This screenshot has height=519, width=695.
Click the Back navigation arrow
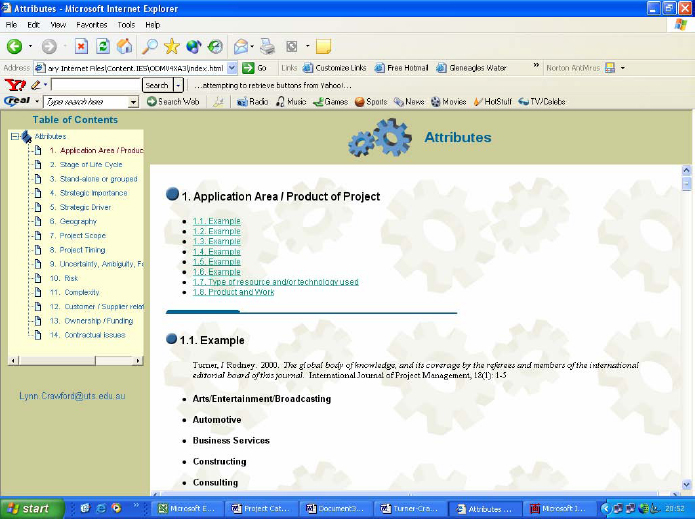(x=14, y=46)
